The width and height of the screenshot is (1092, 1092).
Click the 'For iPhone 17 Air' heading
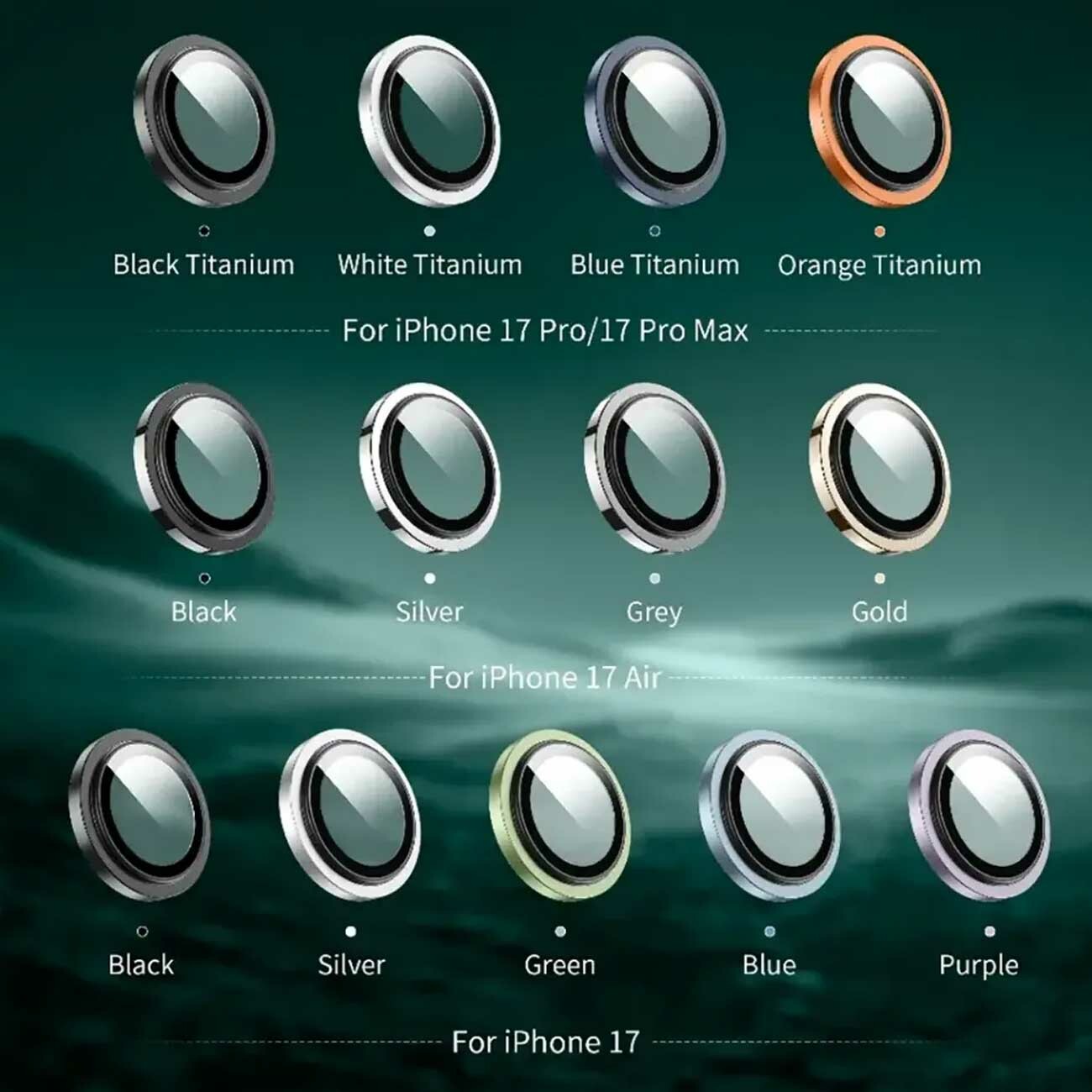click(545, 678)
